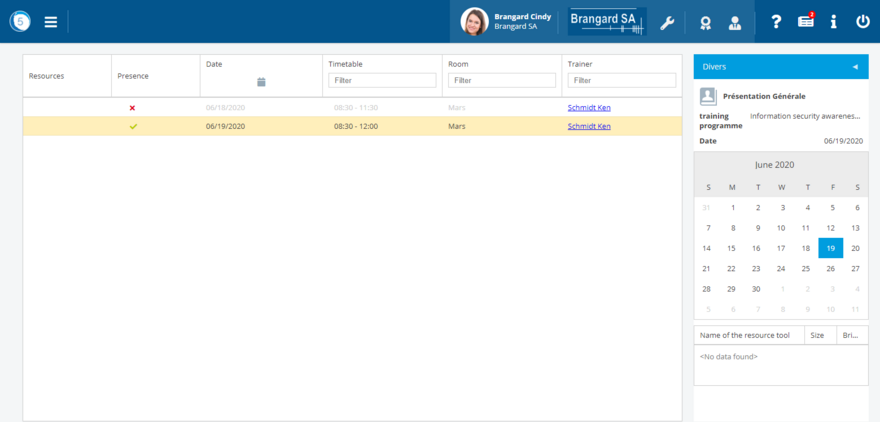Toggle the green check presence mark
880x422 pixels.
click(x=132, y=126)
